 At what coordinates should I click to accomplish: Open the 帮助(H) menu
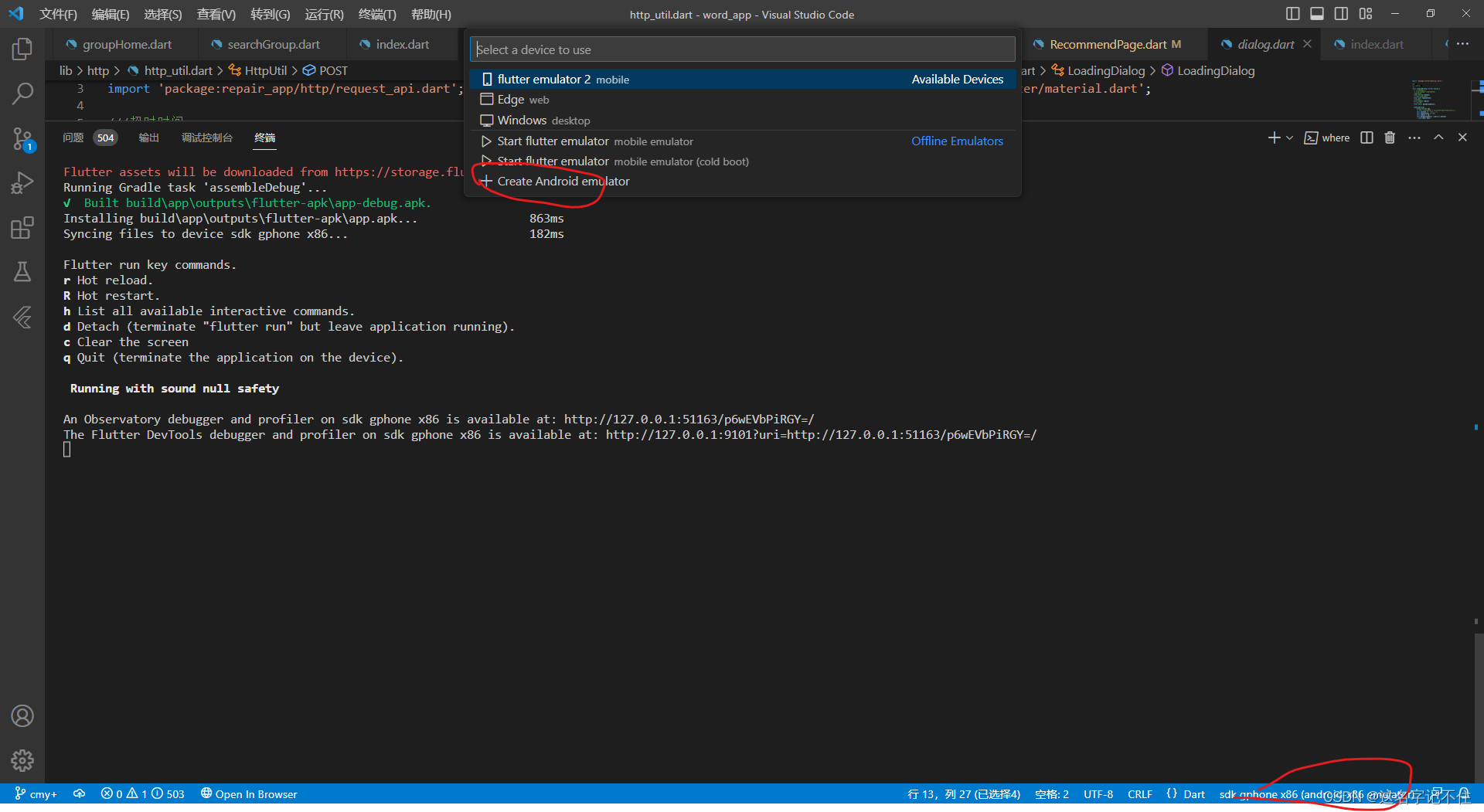(431, 14)
